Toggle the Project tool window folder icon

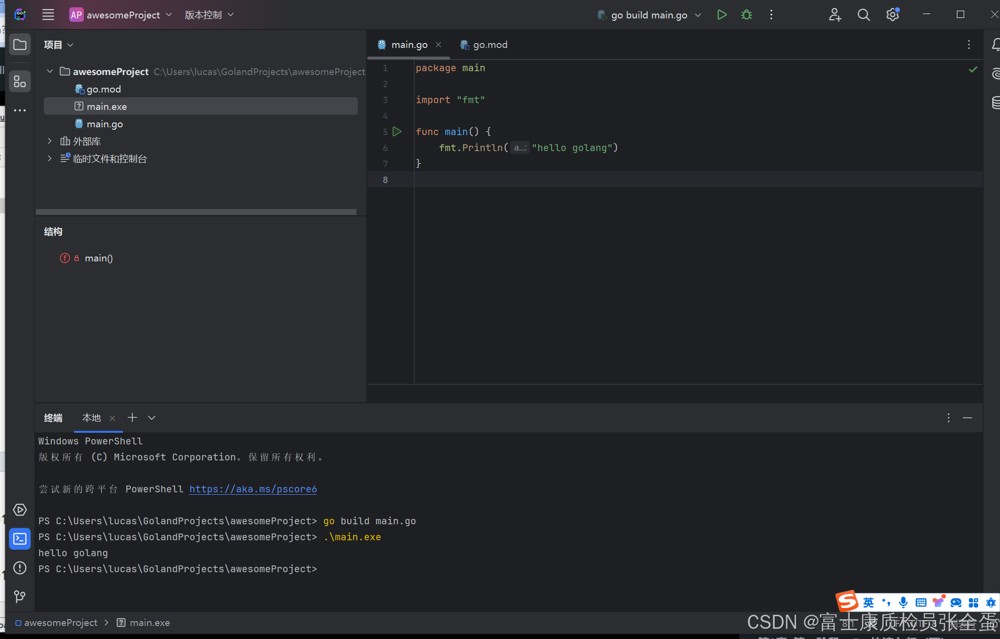pos(19,45)
